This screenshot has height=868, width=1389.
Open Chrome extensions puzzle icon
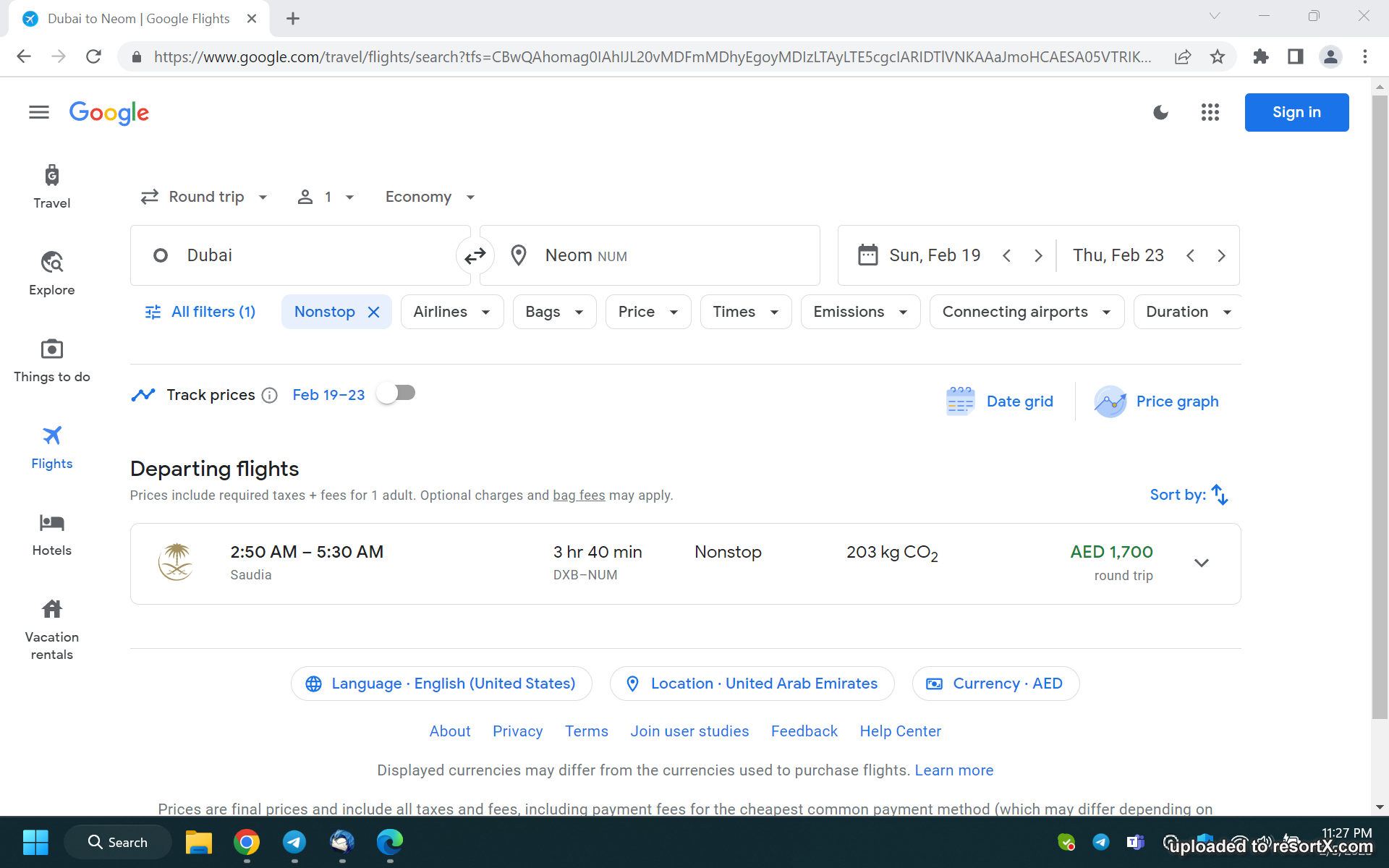click(x=1261, y=56)
